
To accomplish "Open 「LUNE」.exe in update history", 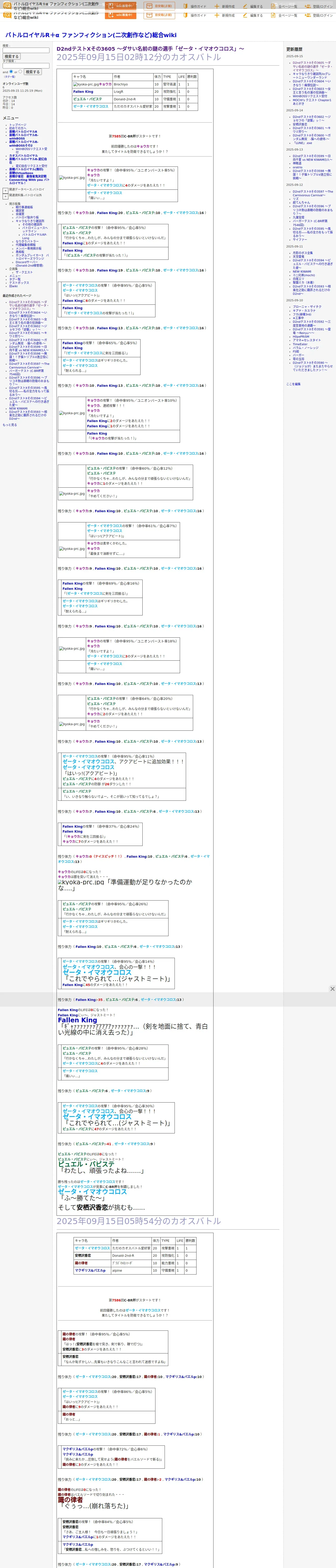I will 303,143.
